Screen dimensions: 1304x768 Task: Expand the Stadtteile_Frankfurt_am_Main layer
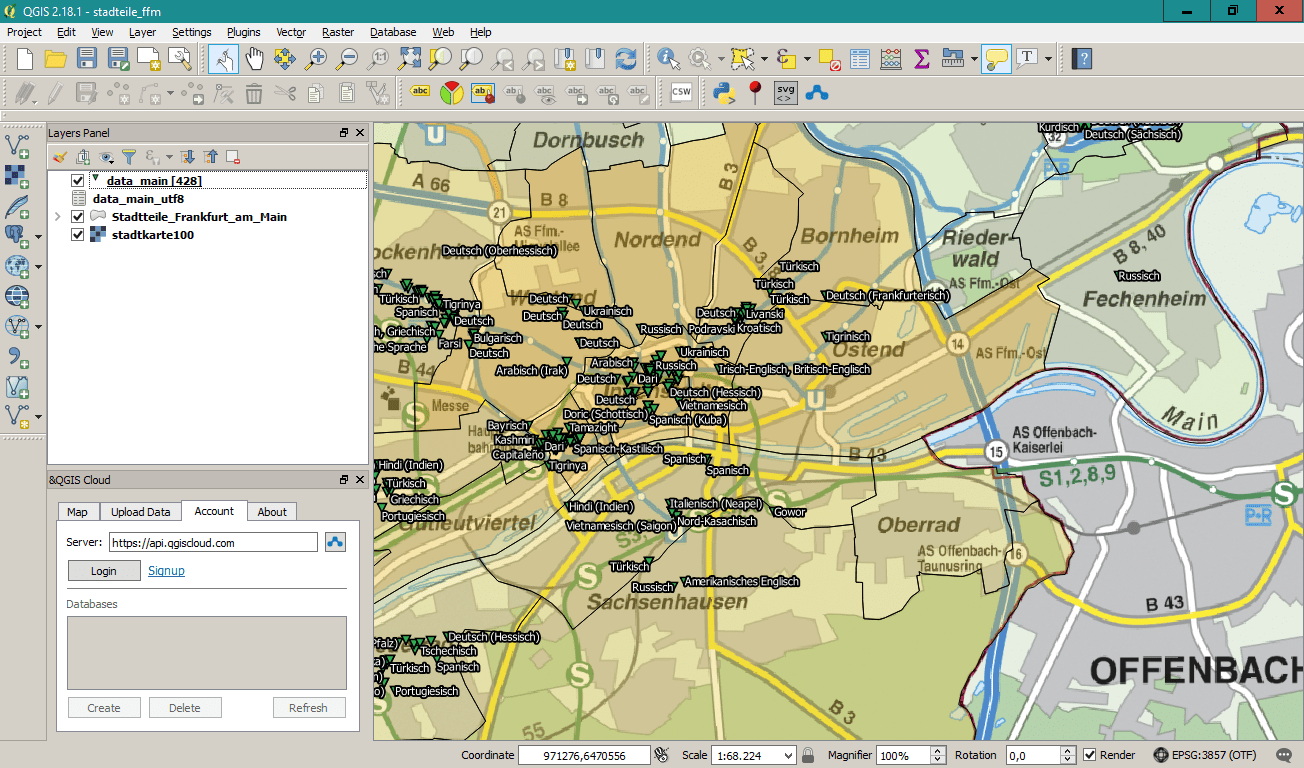click(x=58, y=216)
